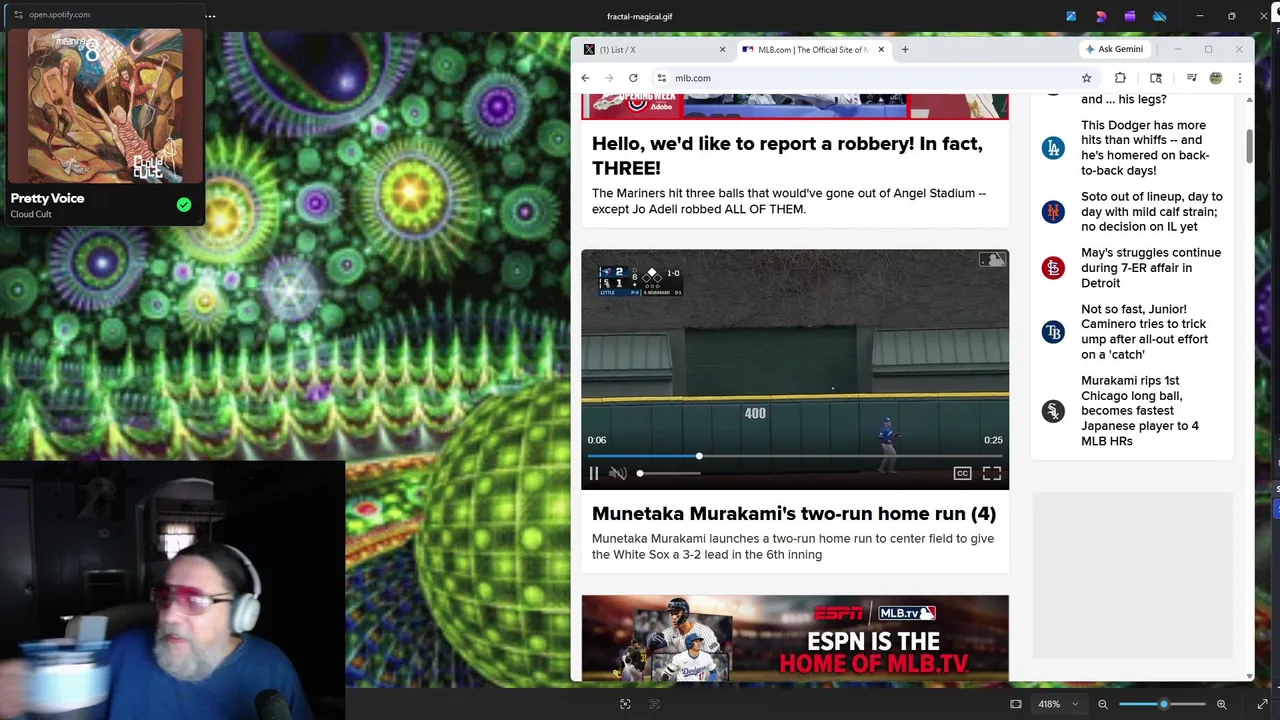Enter fullscreen on the video player
The width and height of the screenshot is (1280, 720).
(x=991, y=474)
